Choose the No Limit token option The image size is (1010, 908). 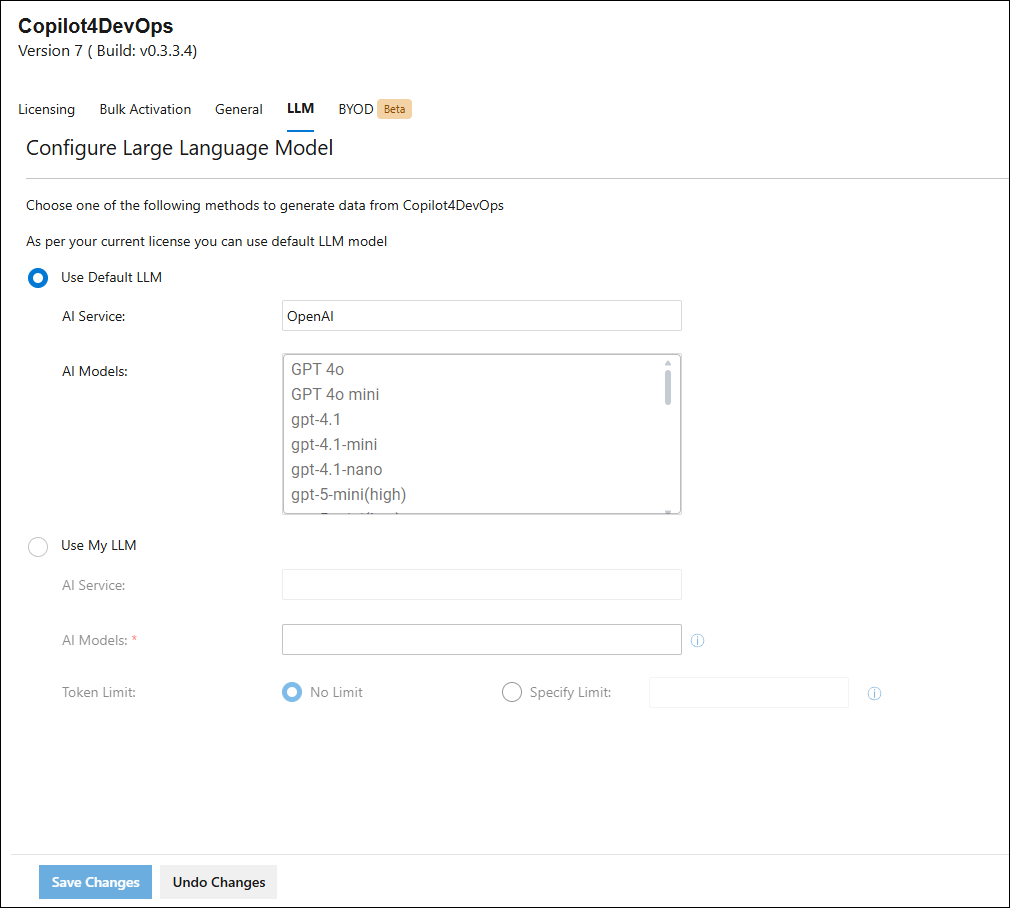(292, 692)
